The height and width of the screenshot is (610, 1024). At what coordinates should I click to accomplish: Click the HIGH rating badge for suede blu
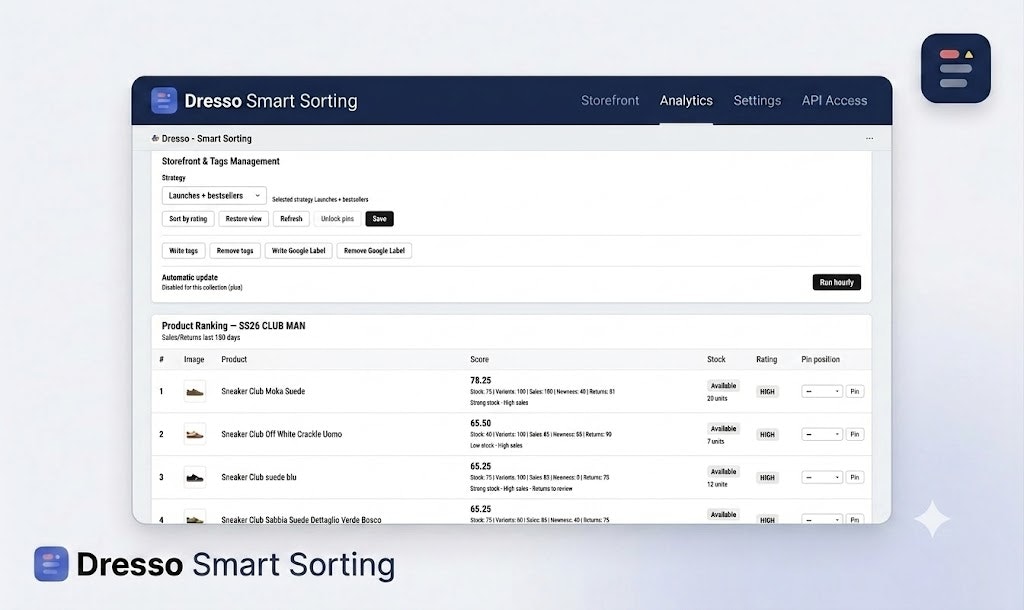pyautogui.click(x=767, y=478)
